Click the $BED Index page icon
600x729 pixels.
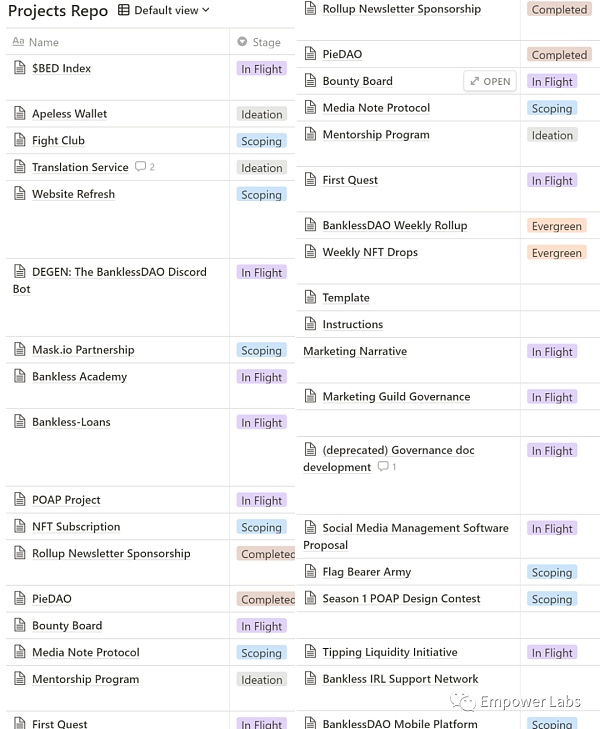pos(20,68)
